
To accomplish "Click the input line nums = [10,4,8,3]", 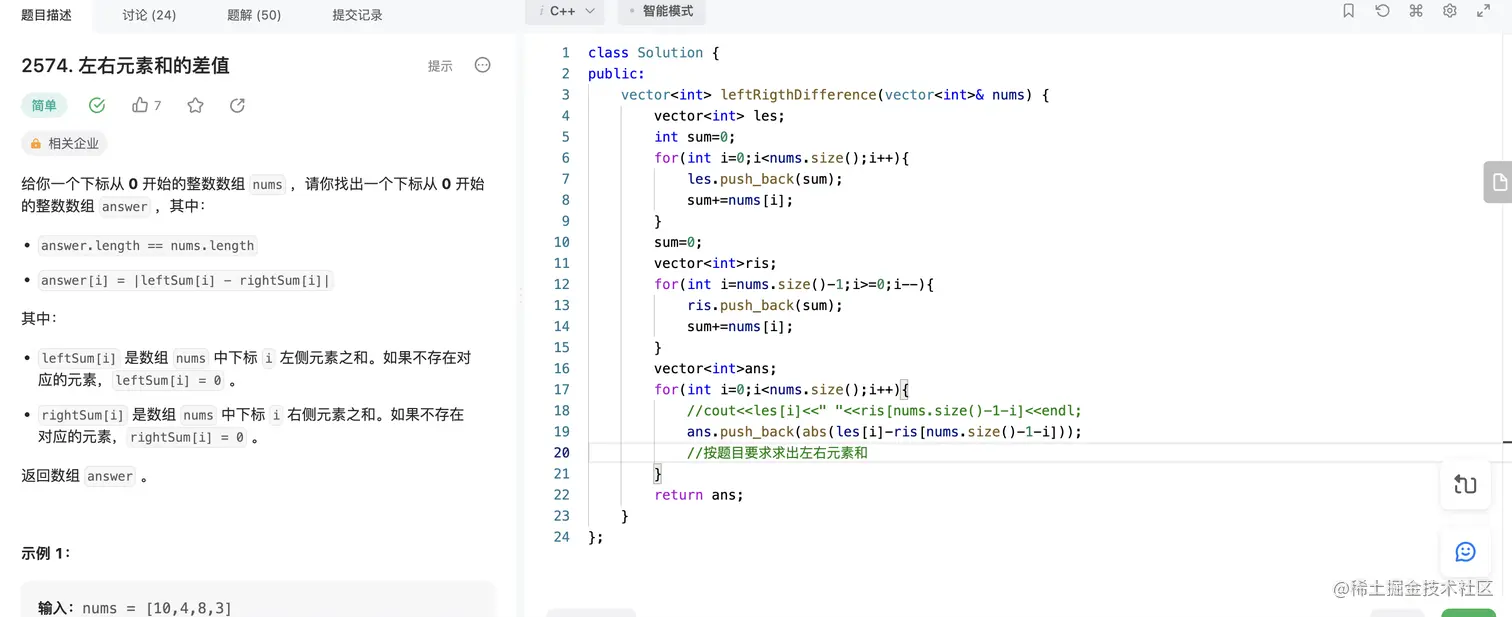I will (x=135, y=608).
